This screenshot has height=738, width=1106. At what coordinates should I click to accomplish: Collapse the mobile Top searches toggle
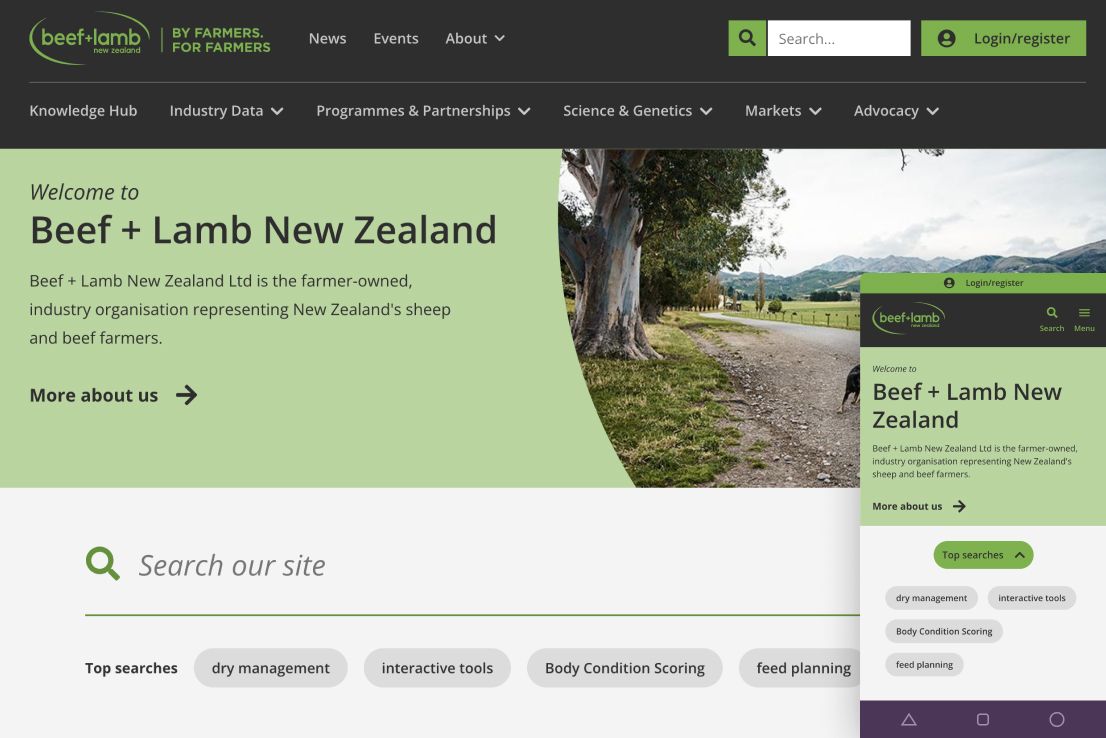(983, 555)
